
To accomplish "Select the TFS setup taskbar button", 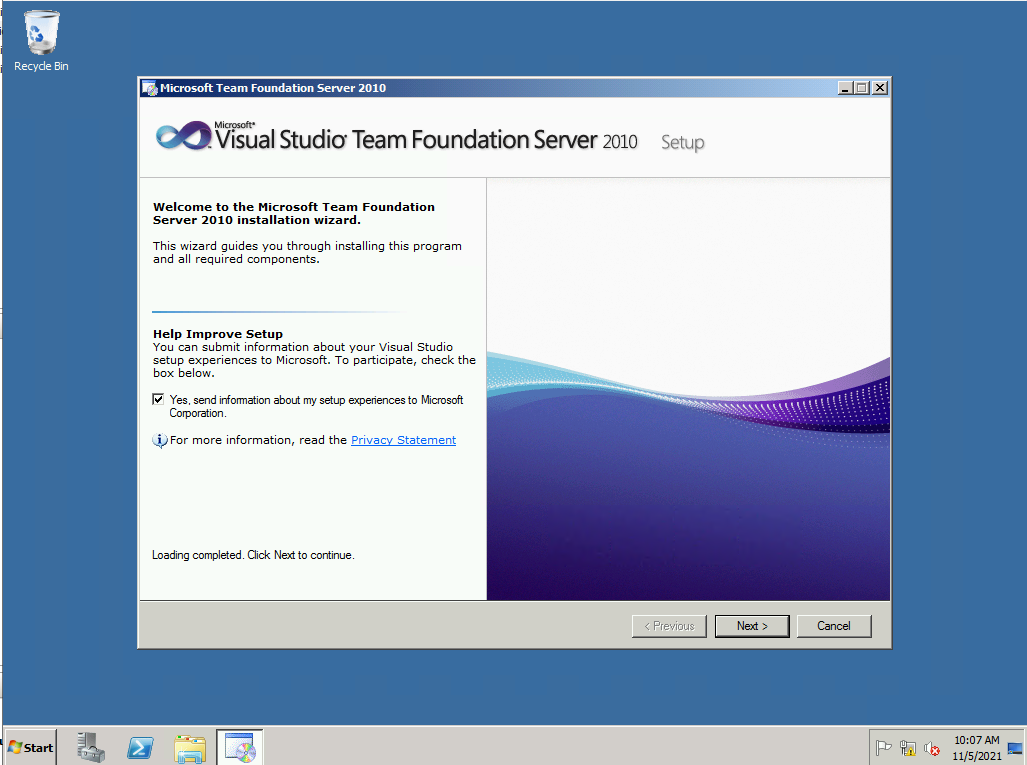I will coord(240,747).
